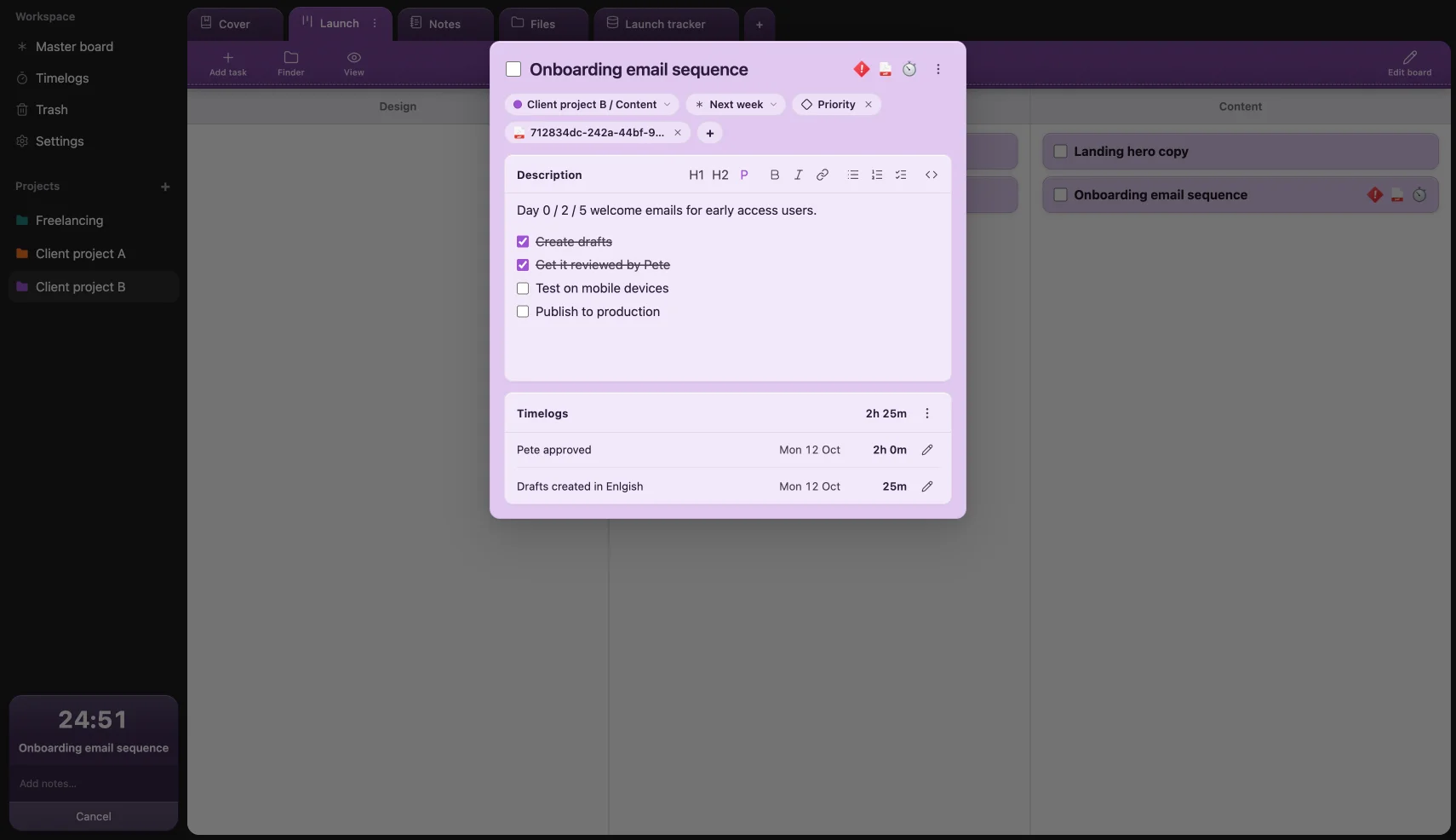Set paragraph format with P button

(744, 175)
